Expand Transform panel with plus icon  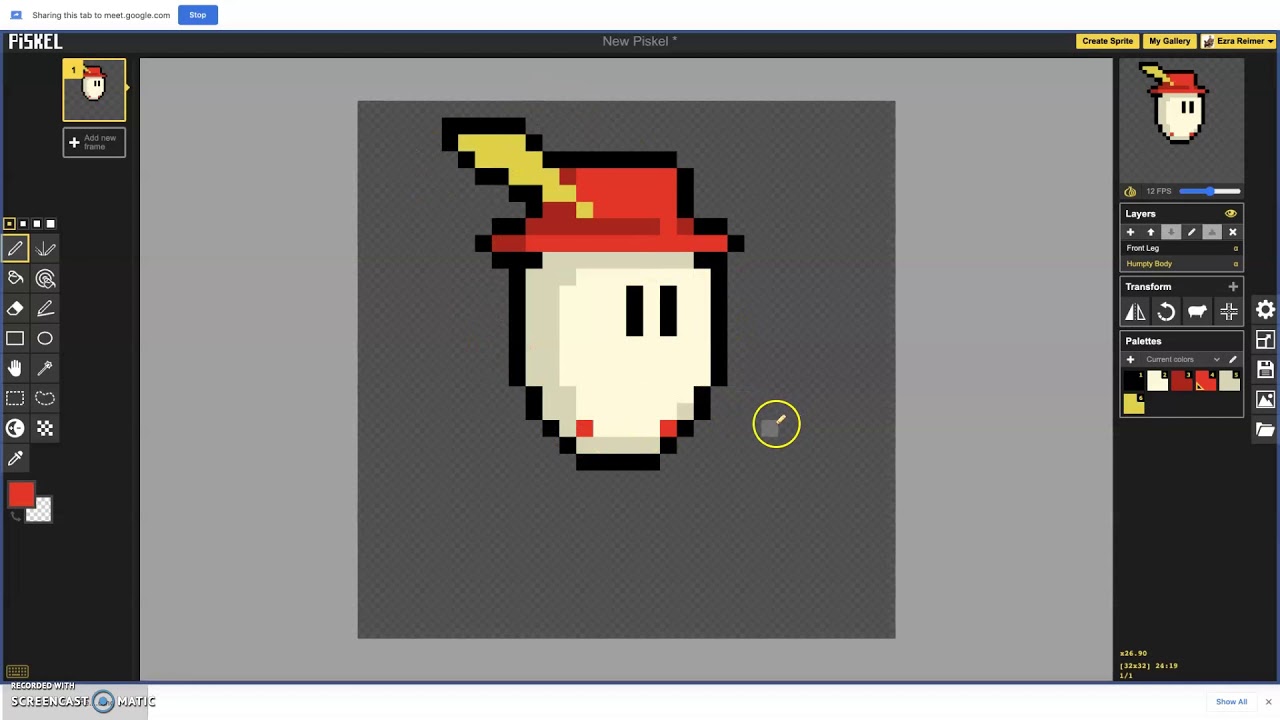click(1232, 287)
